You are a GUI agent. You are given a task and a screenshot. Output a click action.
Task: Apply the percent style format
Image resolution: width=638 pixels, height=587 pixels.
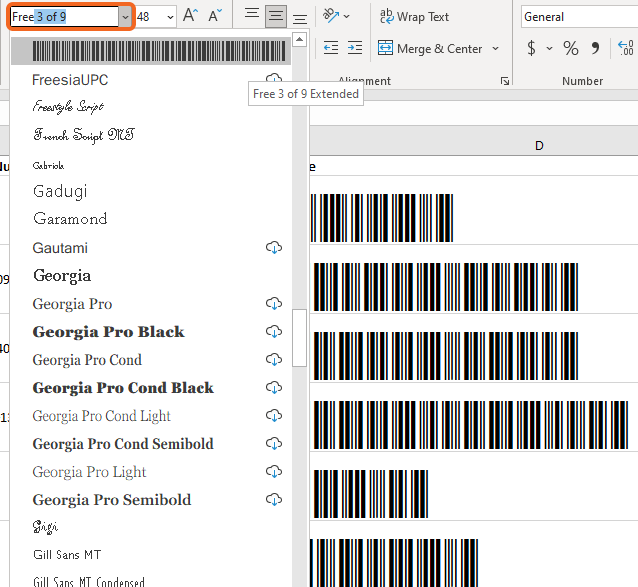pyautogui.click(x=570, y=48)
